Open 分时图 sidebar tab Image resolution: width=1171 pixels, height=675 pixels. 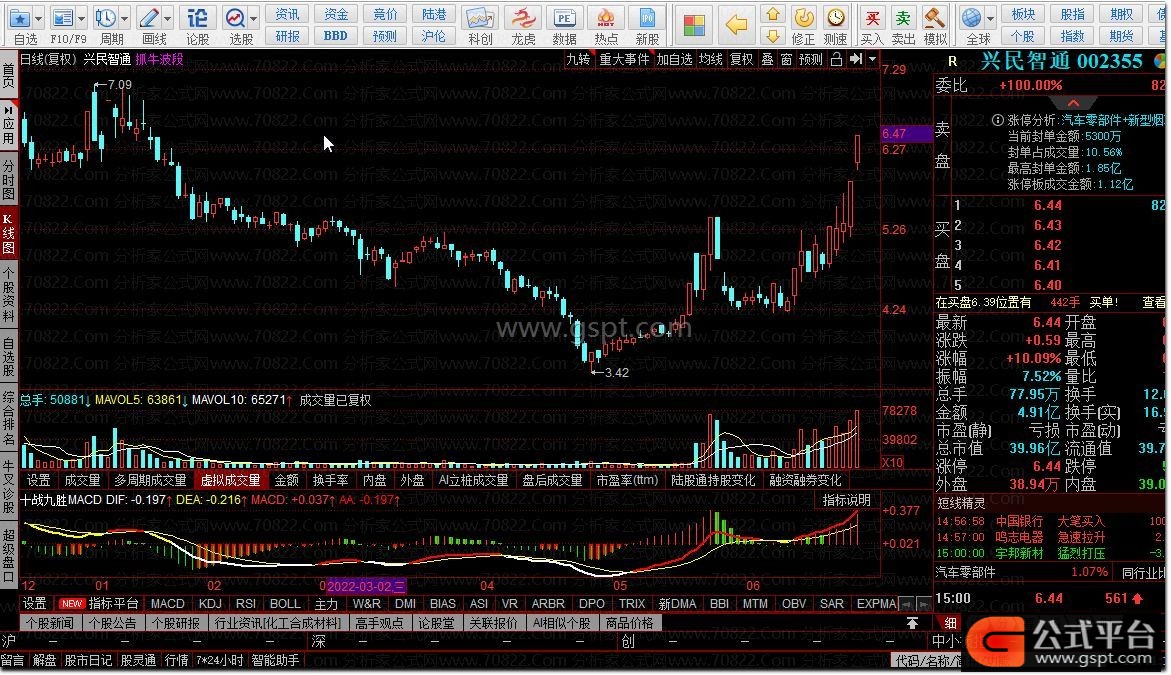[x=8, y=179]
